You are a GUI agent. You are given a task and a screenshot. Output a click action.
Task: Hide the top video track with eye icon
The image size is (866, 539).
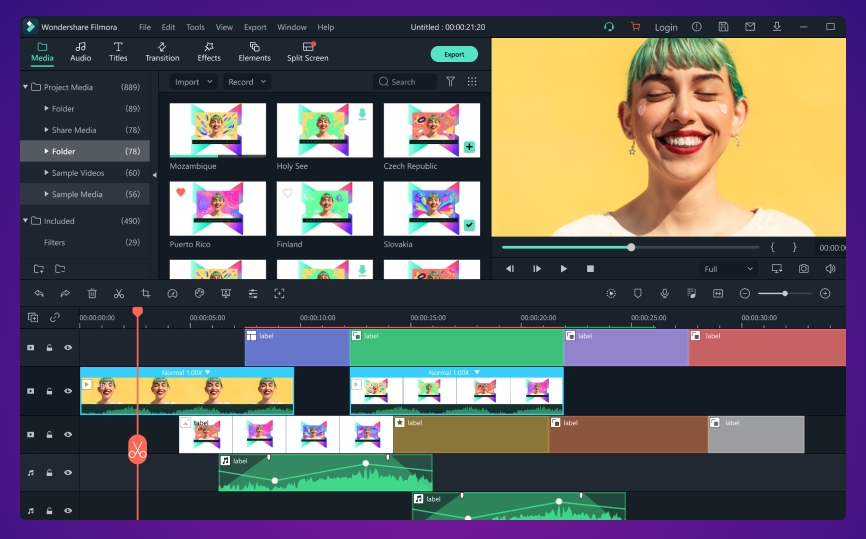click(x=68, y=348)
